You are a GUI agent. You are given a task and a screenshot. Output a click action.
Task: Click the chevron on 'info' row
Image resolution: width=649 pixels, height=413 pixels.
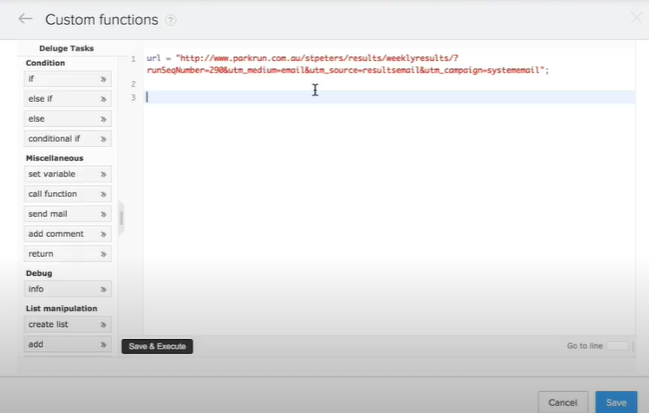pos(103,289)
